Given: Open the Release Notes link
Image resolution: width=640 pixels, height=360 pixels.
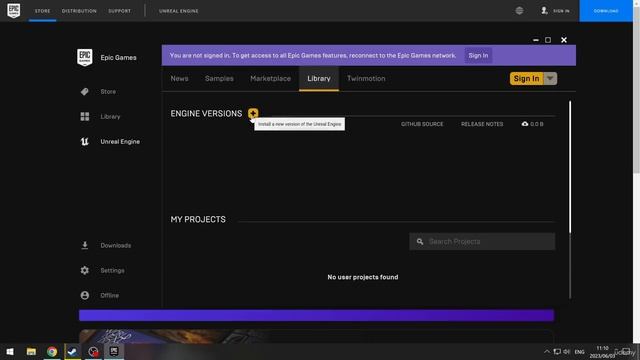Looking at the screenshot, I should point(482,124).
